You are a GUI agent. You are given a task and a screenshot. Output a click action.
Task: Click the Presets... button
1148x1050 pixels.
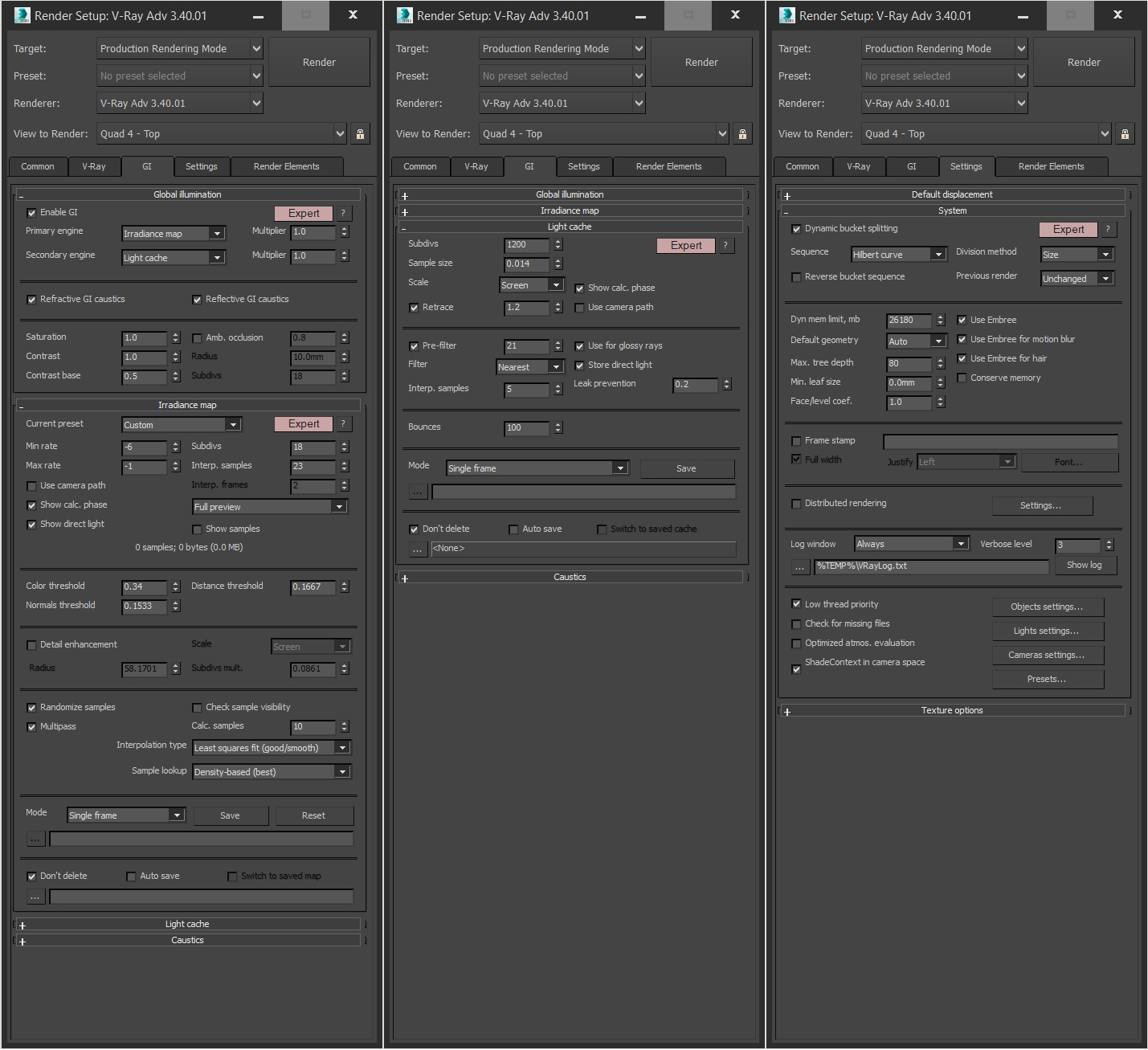[1048, 679]
